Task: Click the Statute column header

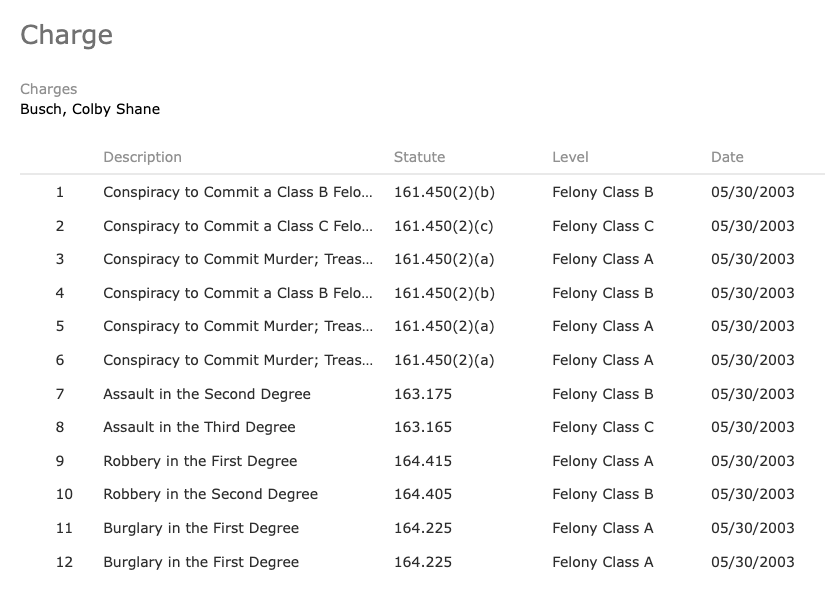Action: point(419,157)
